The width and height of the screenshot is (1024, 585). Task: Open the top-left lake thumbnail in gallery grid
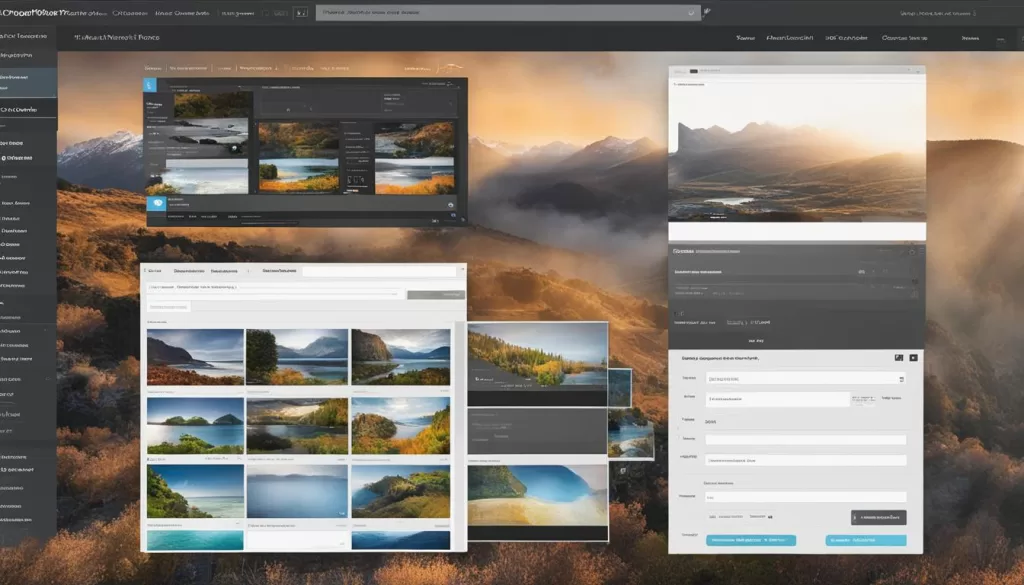coord(195,356)
